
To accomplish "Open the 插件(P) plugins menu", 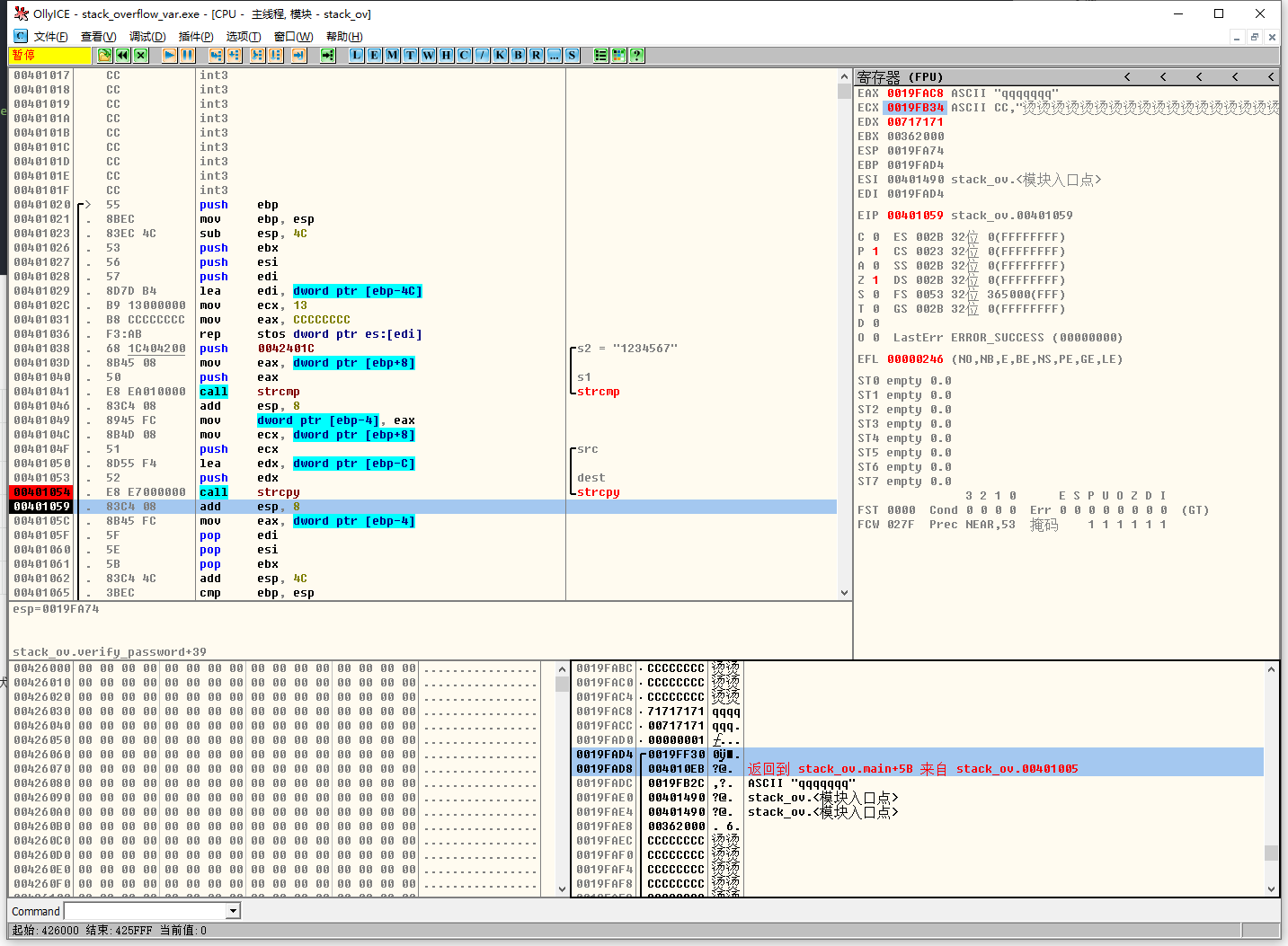I will coord(196,37).
